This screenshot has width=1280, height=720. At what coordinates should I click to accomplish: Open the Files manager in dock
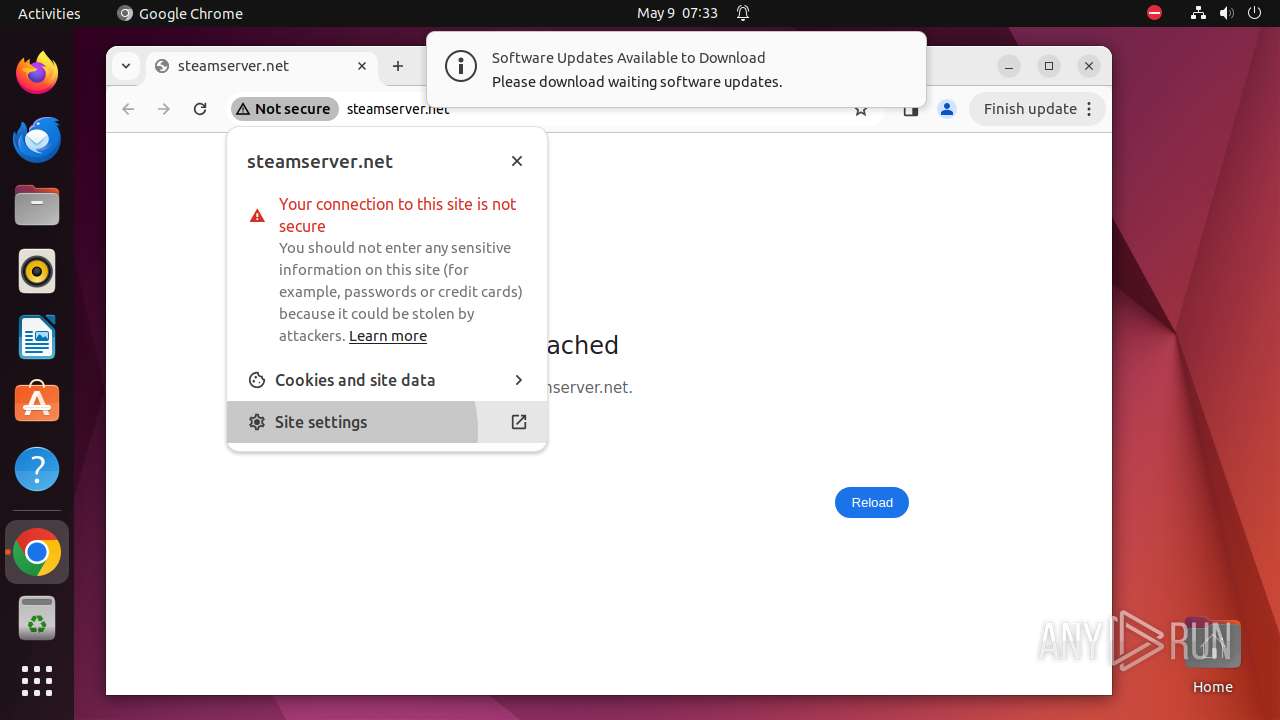37,205
